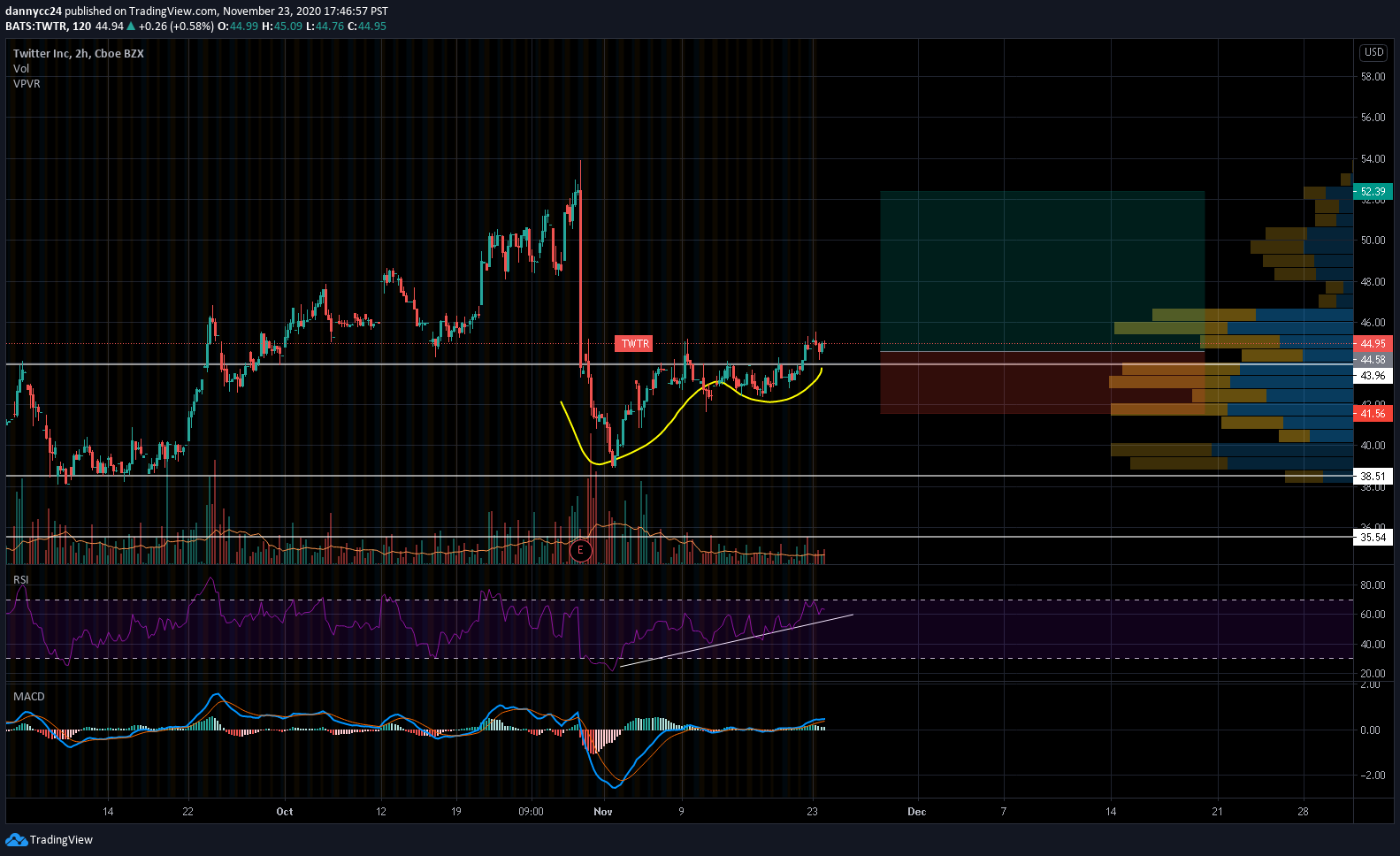Click the BATS:TWTR symbol text
Viewport: 1400px width, 856px height.
tap(37, 26)
